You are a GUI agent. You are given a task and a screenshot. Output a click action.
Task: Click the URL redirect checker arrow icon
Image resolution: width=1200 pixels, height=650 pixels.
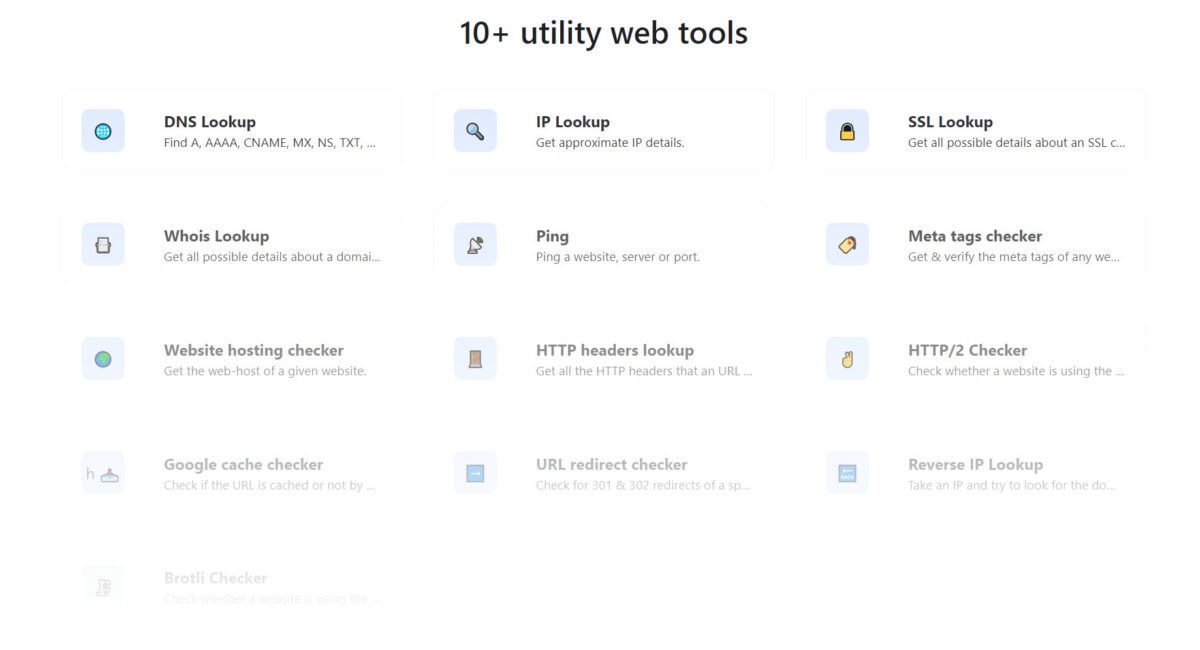(475, 473)
